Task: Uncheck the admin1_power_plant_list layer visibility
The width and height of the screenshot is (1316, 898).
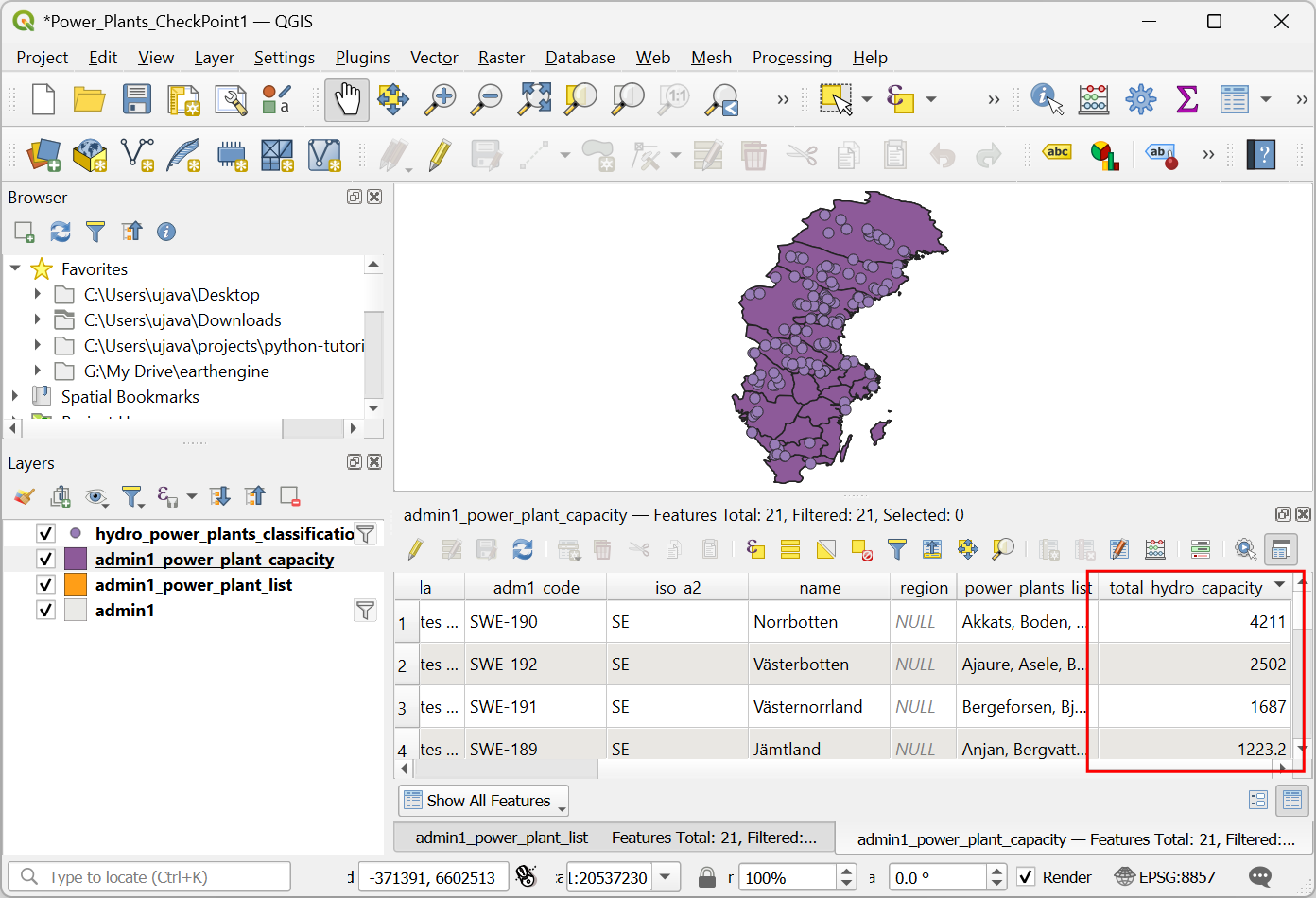Action: pos(45,585)
